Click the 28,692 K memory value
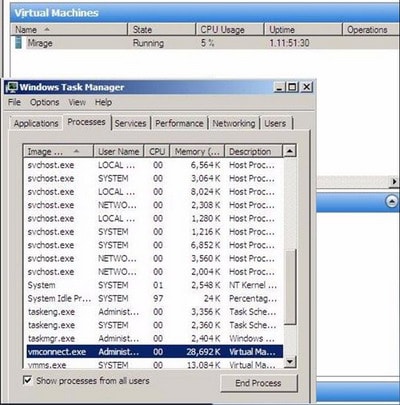This screenshot has width=400, height=405. (x=203, y=352)
